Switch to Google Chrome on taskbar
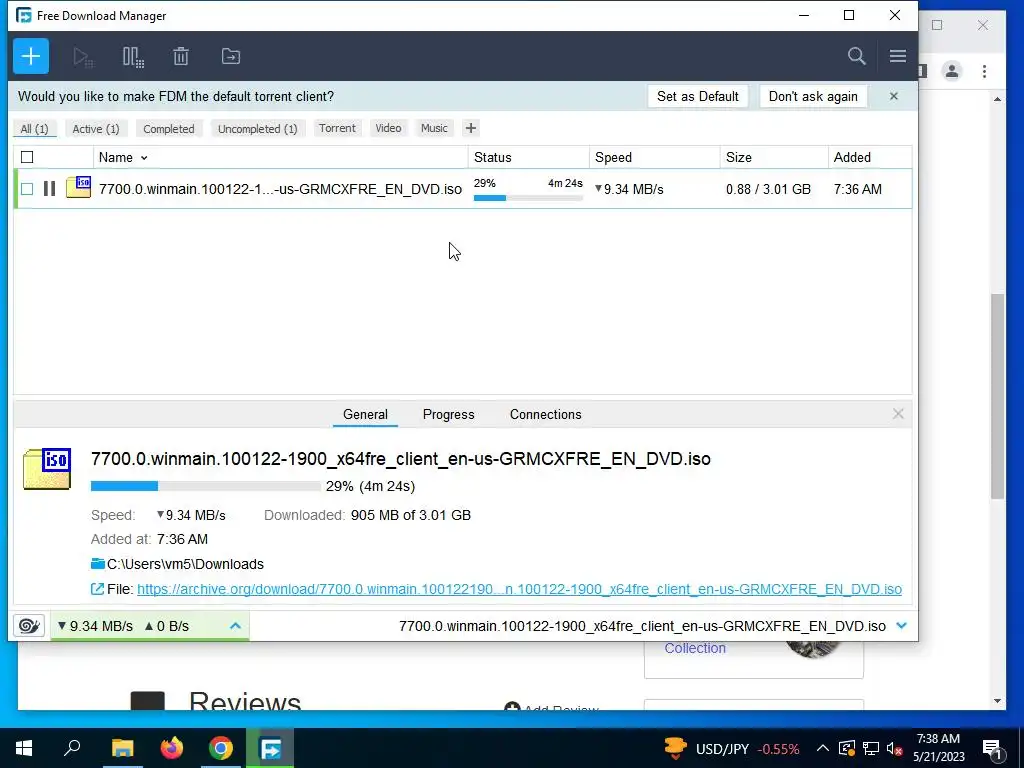 click(221, 748)
